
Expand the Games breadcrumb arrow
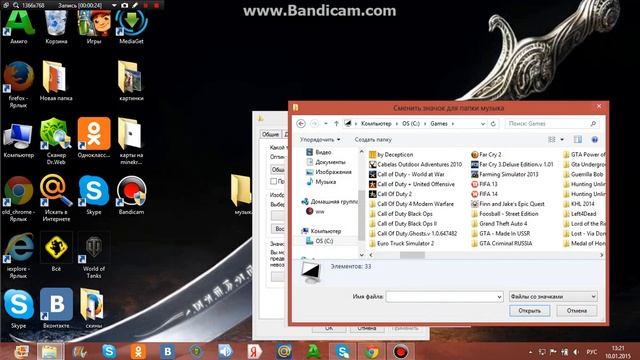453,123
